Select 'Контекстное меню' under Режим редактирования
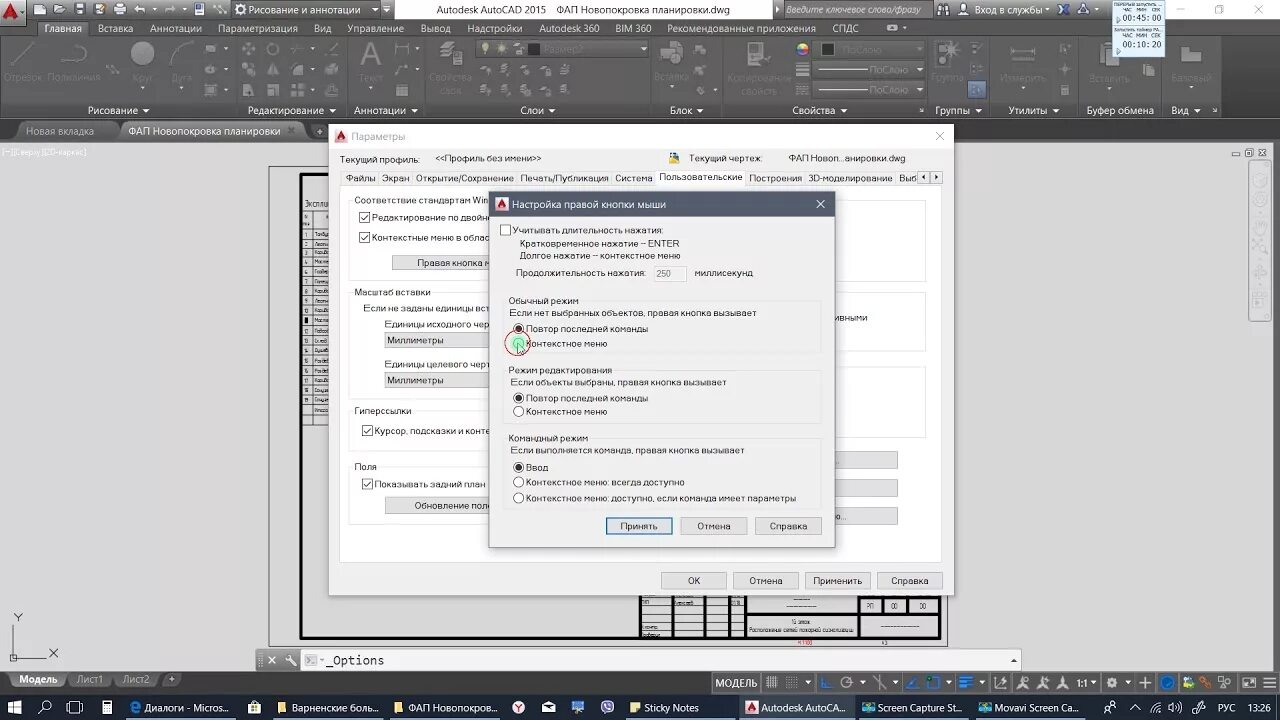 (518, 411)
